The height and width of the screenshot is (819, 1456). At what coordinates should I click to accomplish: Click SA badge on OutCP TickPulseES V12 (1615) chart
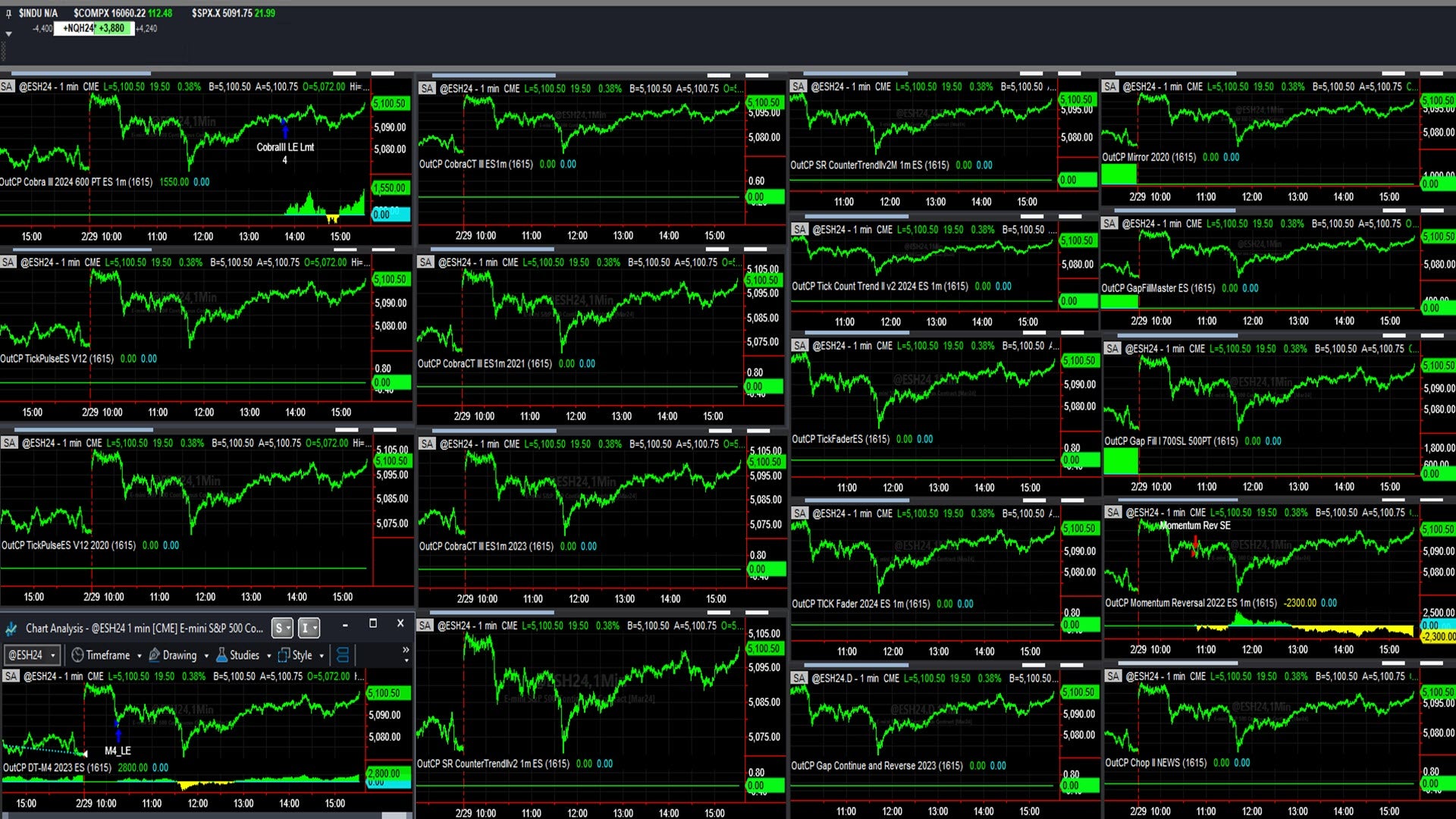[8, 262]
